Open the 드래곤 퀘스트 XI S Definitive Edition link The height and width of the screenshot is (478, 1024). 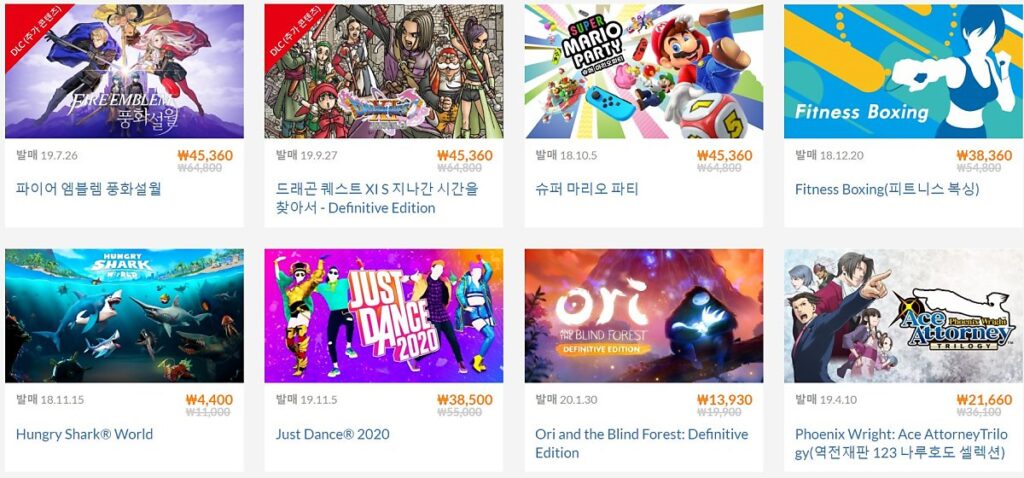pyautogui.click(x=377, y=199)
